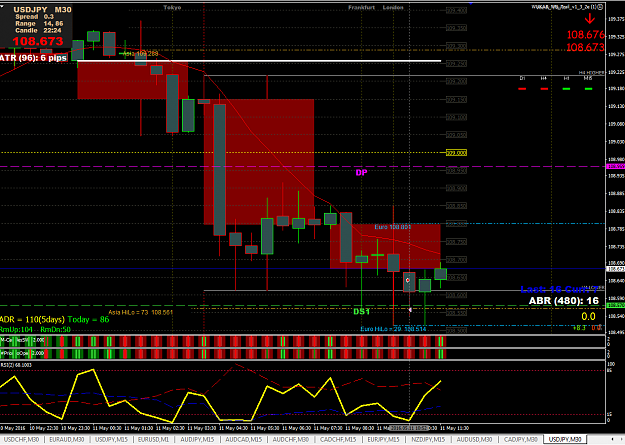The image size is (625, 445).
Task: Click the highlighted date on time axis
Action: [409, 428]
